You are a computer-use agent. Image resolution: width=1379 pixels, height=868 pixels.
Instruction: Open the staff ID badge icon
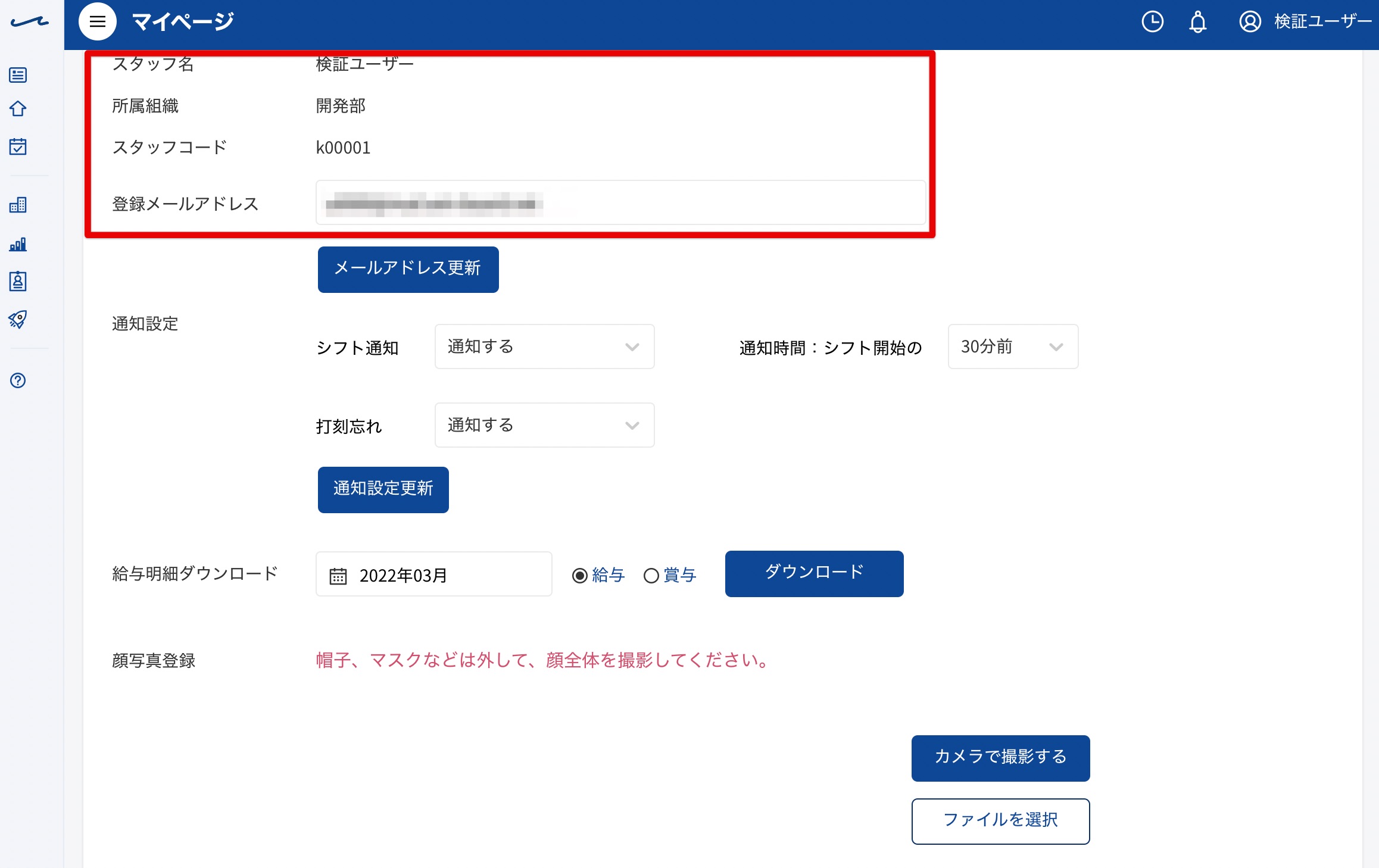[18, 281]
